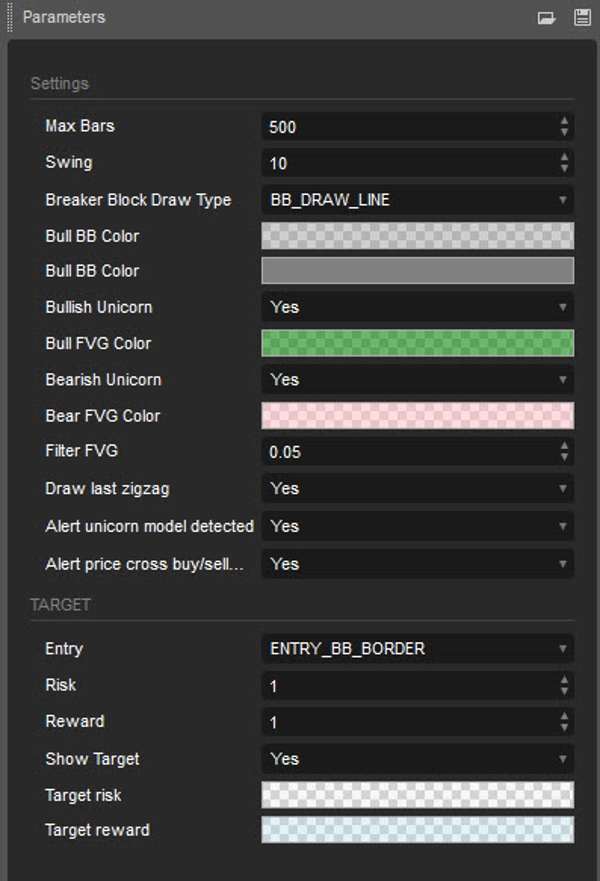Open the Bearish Unicorn dropdown
Screen dimensions: 600x881
coord(417,380)
